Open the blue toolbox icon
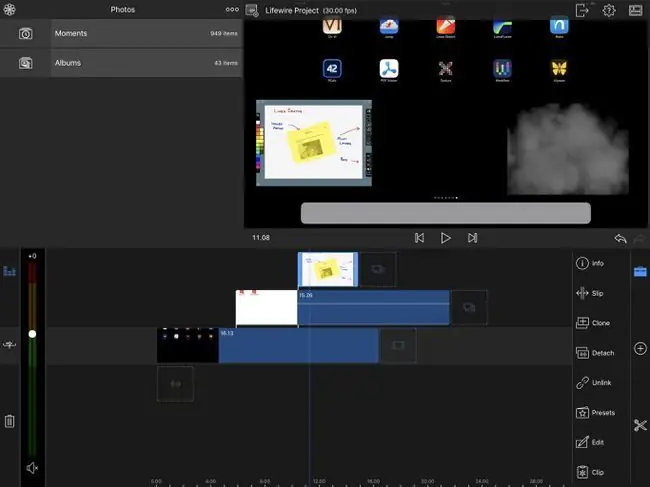Image resolution: width=650 pixels, height=487 pixels. pyautogui.click(x=640, y=271)
